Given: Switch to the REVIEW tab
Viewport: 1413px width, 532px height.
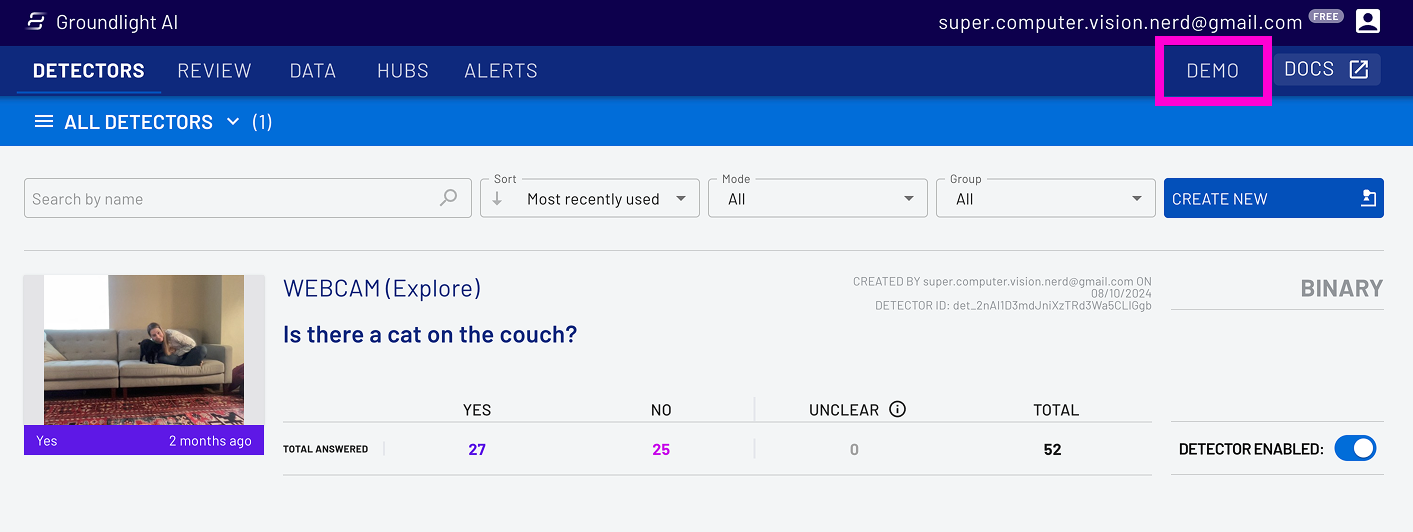Looking at the screenshot, I should [x=215, y=71].
